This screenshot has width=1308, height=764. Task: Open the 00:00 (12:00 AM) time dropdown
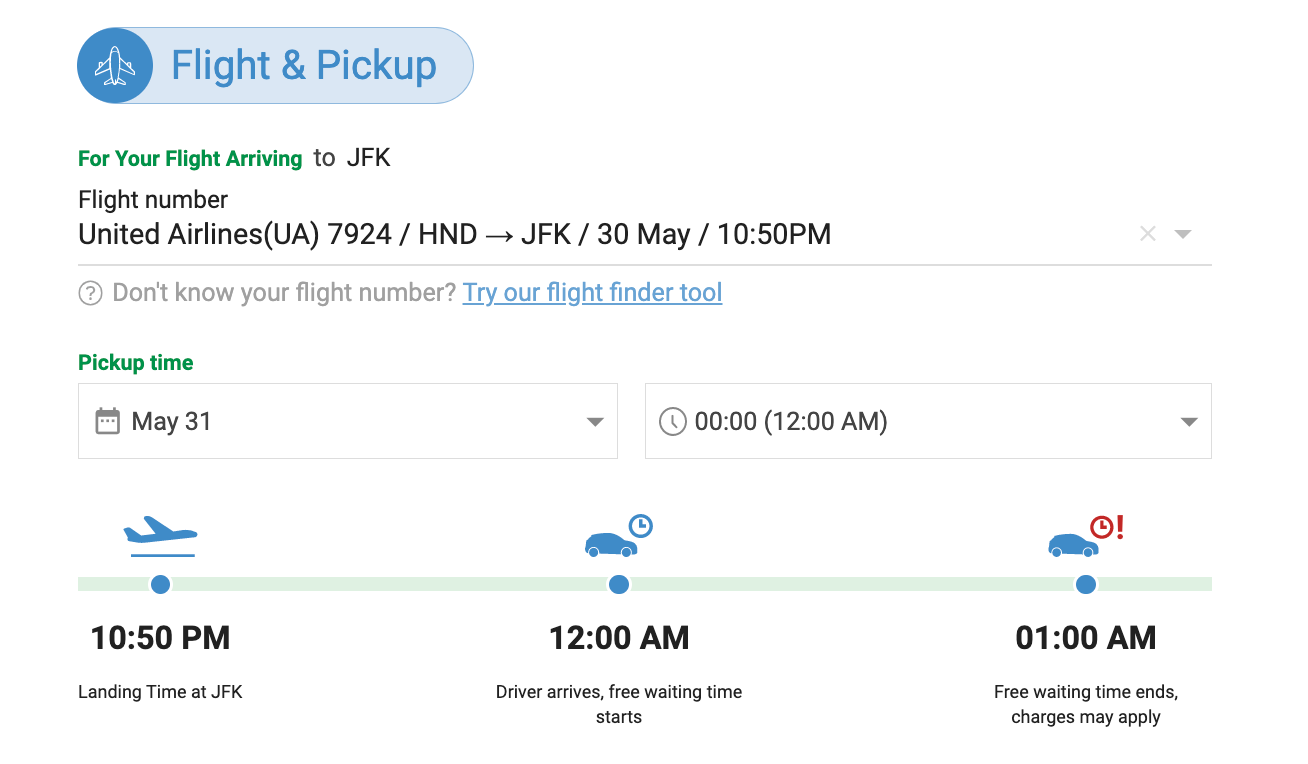[928, 421]
